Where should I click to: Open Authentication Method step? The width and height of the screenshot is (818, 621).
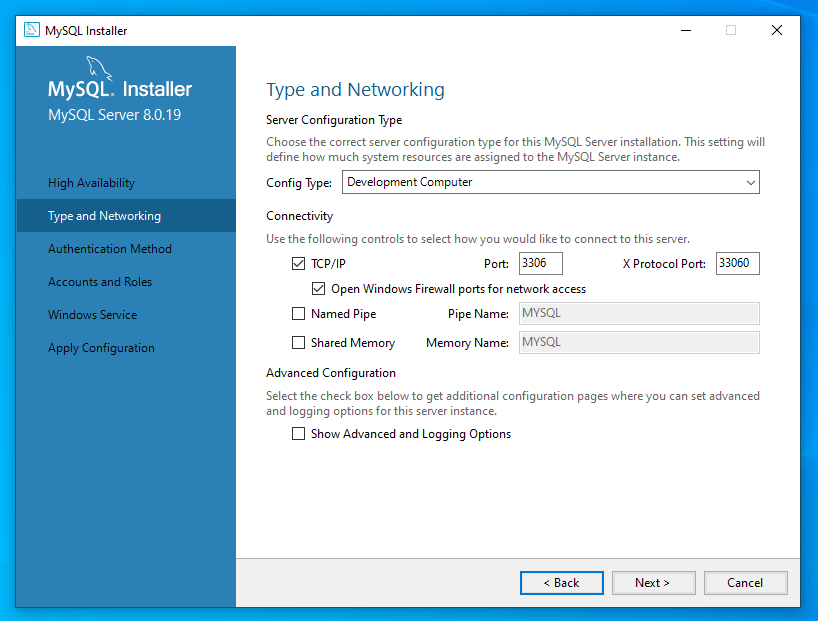click(110, 249)
